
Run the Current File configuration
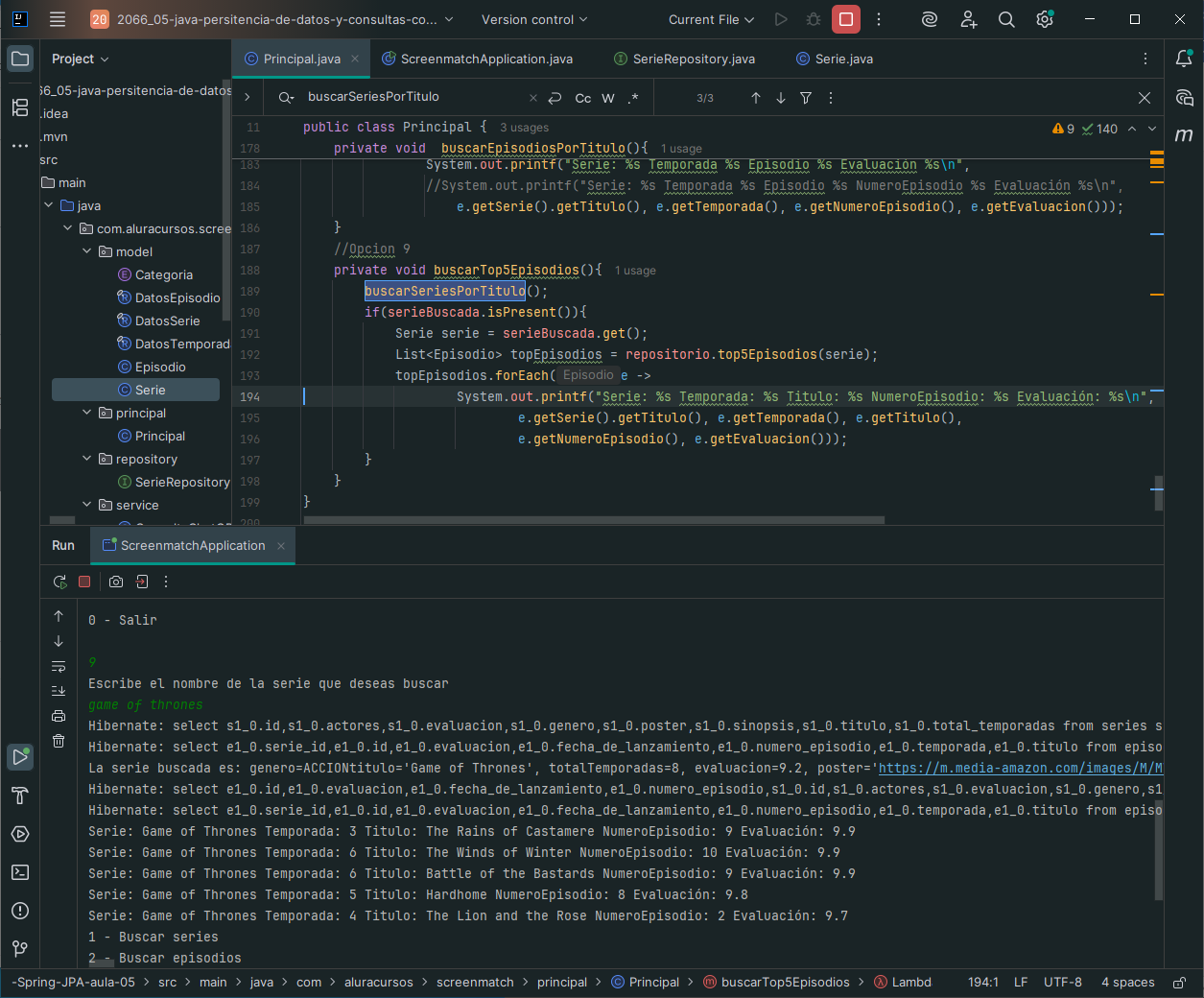click(781, 19)
